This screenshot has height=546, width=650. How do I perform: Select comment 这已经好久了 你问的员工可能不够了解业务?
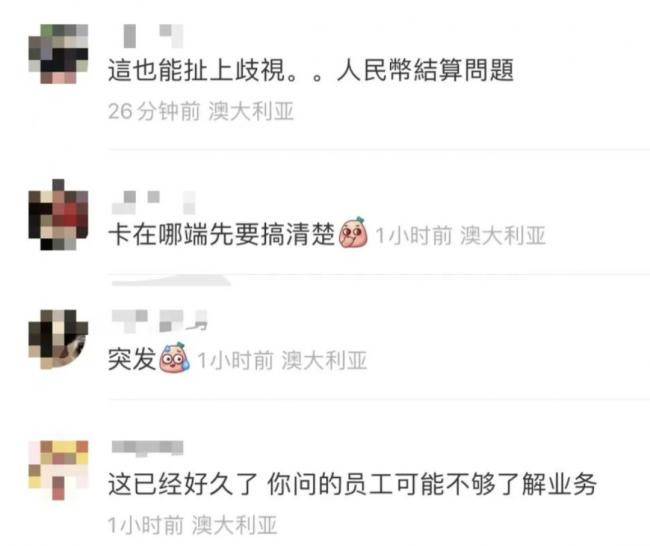352,483
